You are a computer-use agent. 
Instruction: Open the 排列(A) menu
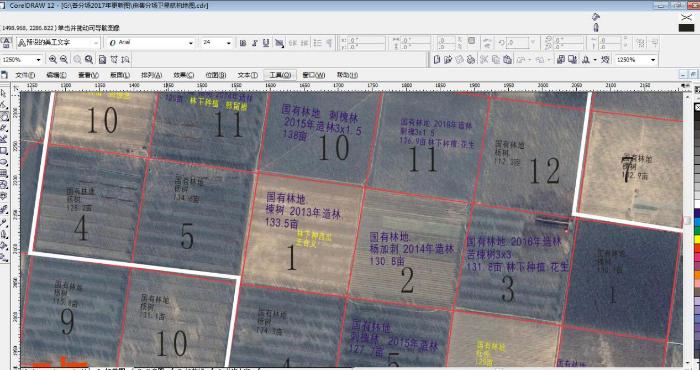(x=151, y=75)
